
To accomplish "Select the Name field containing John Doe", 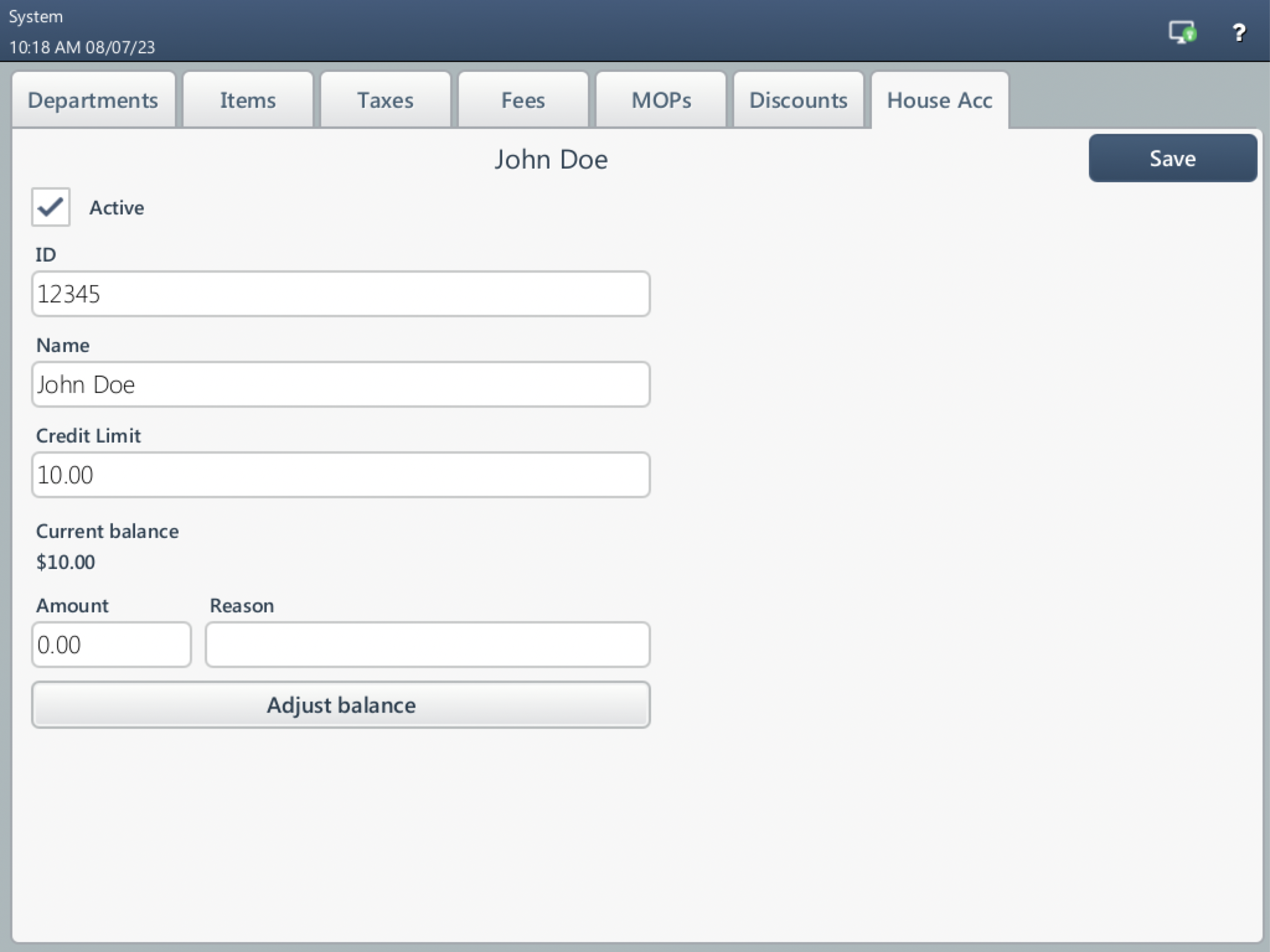I will 340,384.
